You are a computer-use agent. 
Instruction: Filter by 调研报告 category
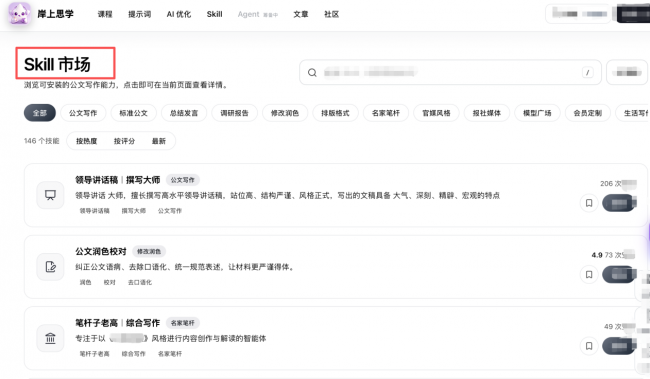(x=234, y=113)
